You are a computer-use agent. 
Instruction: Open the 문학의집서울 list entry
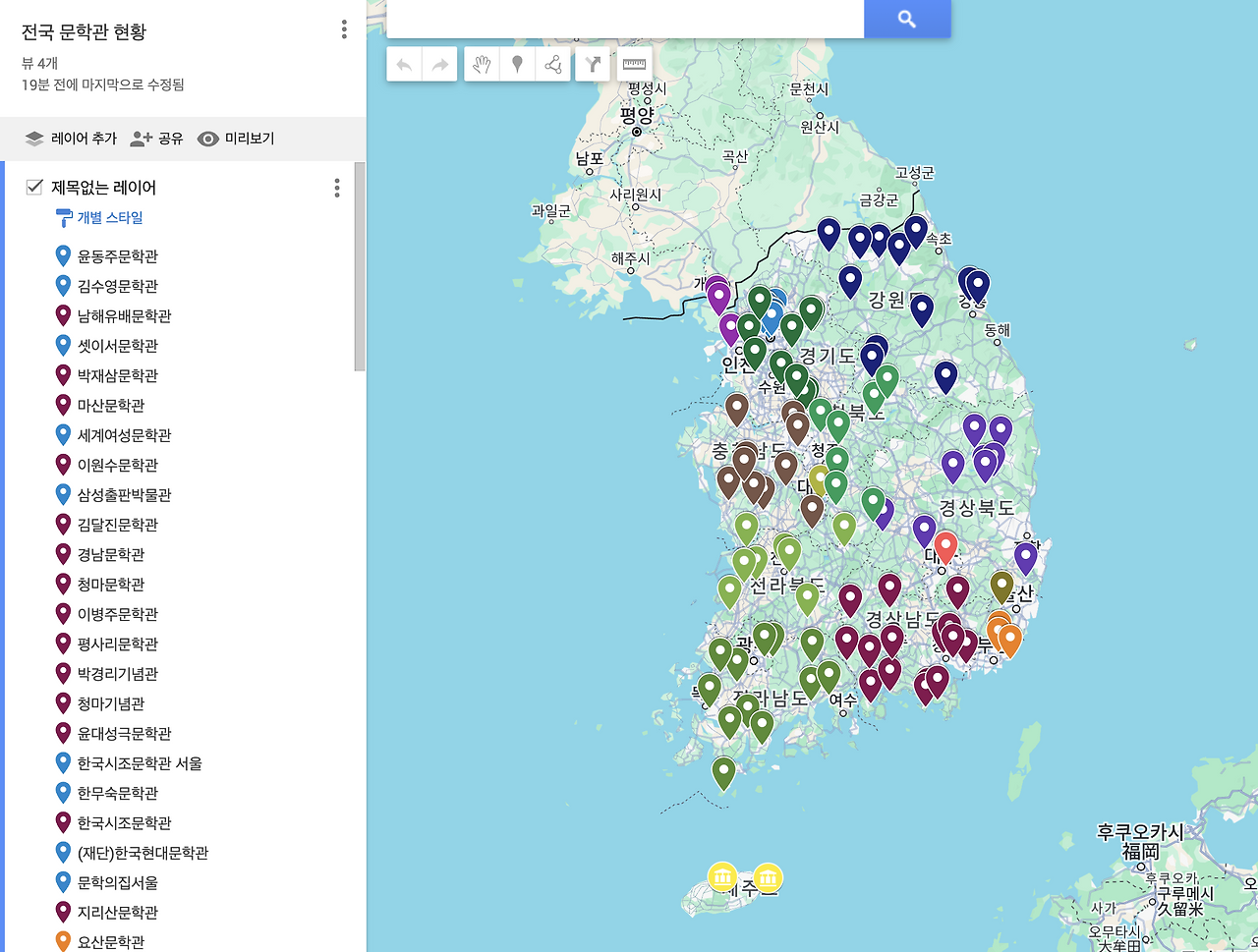[118, 882]
